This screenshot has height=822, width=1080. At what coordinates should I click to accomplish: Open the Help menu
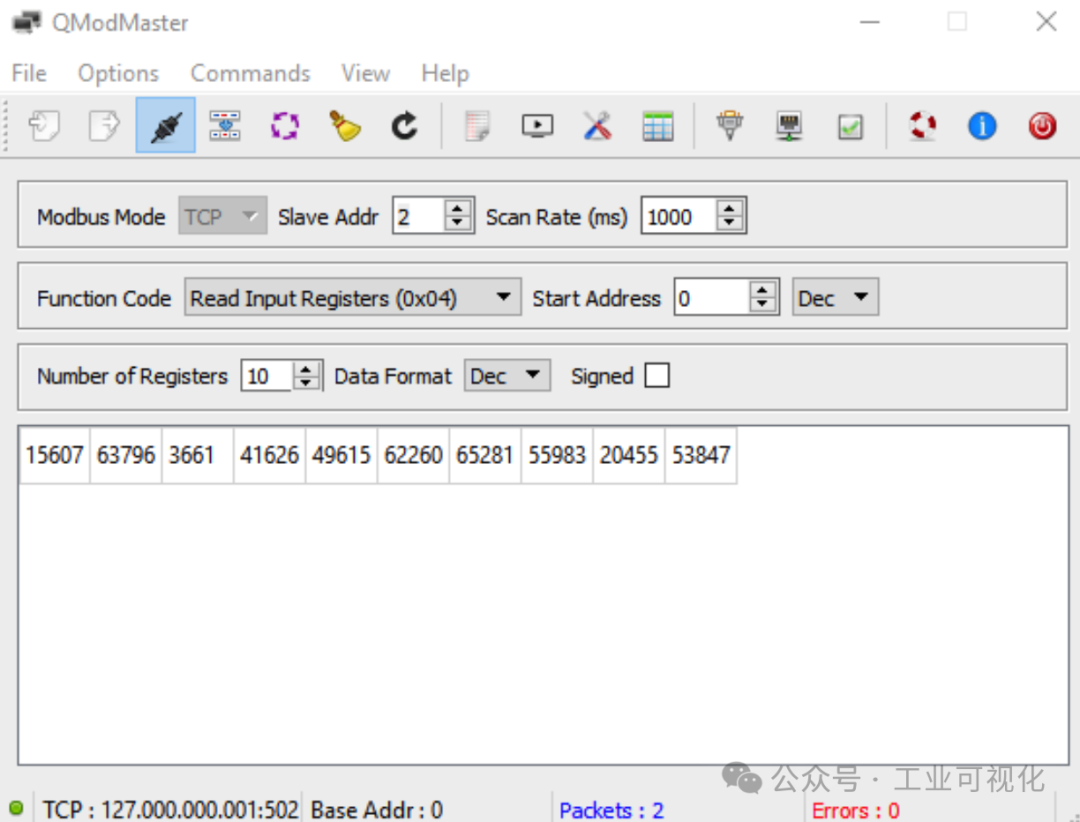[x=446, y=73]
